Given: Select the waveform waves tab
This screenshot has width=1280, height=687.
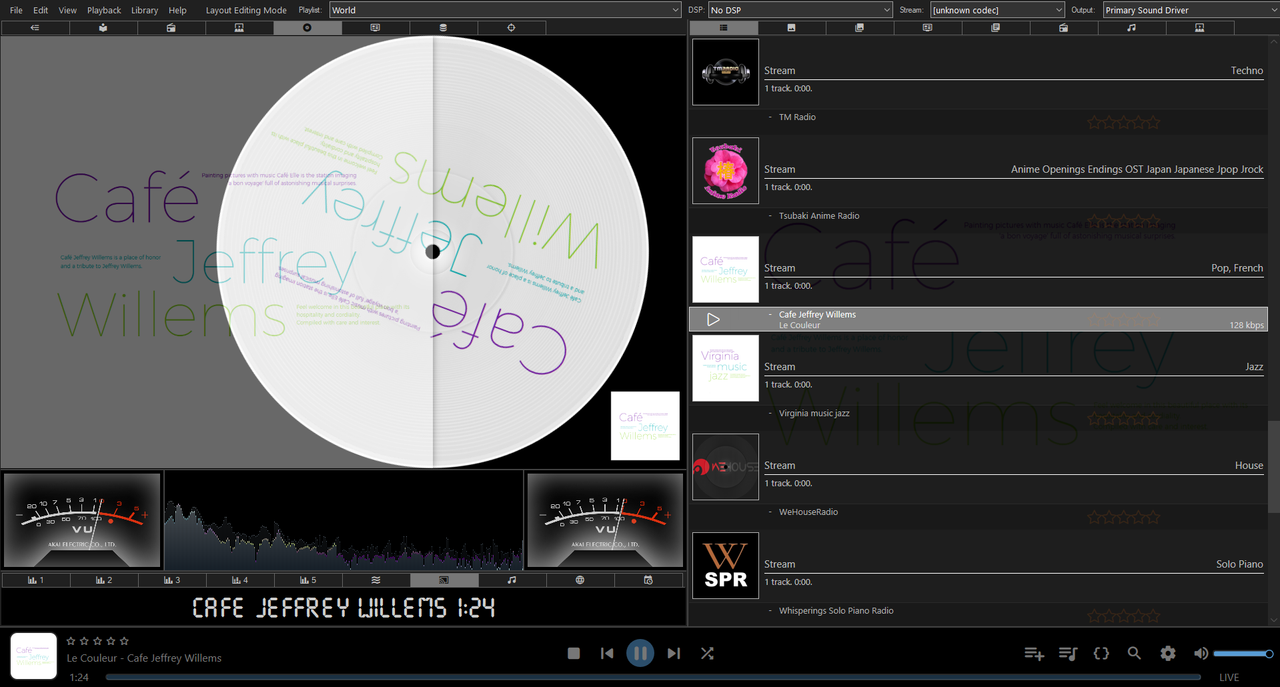Looking at the screenshot, I should point(375,580).
